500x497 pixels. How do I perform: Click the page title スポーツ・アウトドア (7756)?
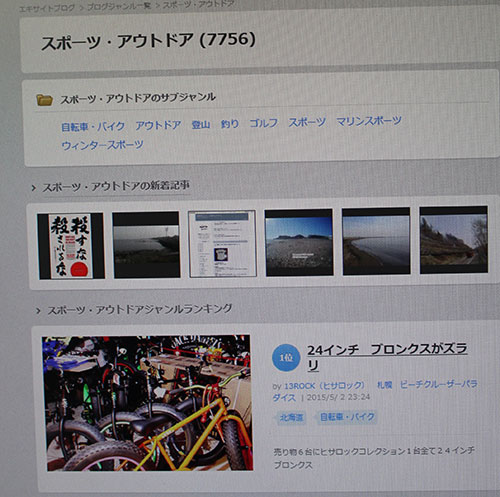point(148,41)
